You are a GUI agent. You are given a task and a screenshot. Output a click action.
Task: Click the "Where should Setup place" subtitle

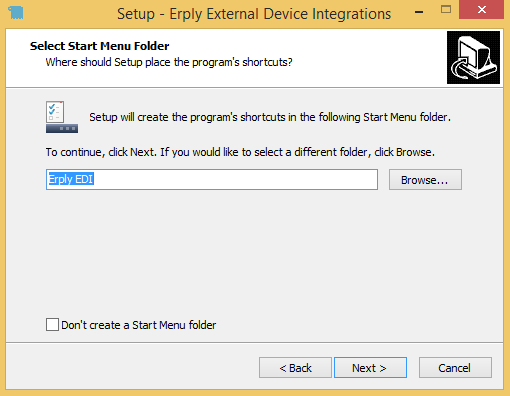pyautogui.click(x=169, y=62)
